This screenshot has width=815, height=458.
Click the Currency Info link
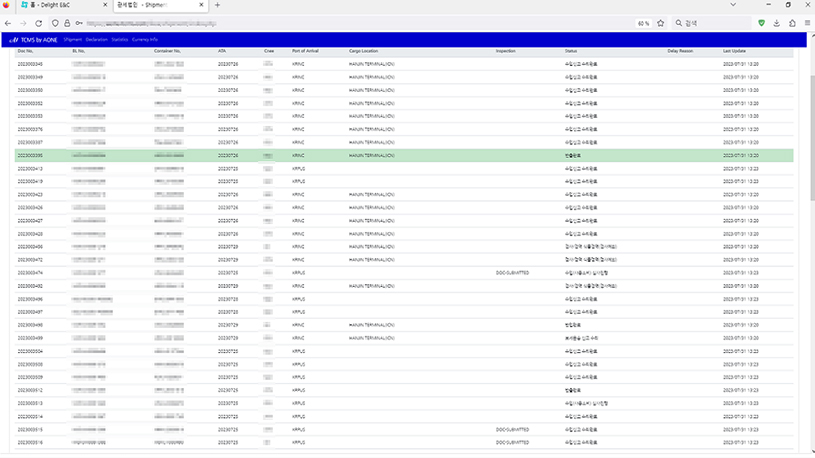click(145, 39)
